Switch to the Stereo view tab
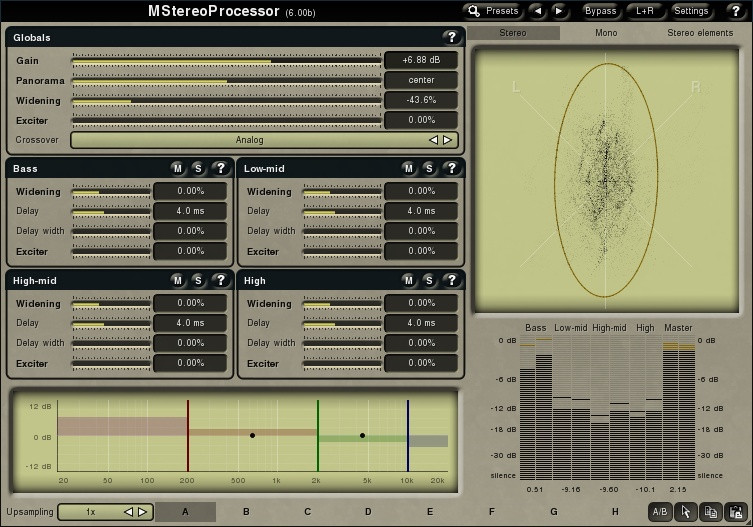Image resolution: width=753 pixels, height=527 pixels. [513, 33]
